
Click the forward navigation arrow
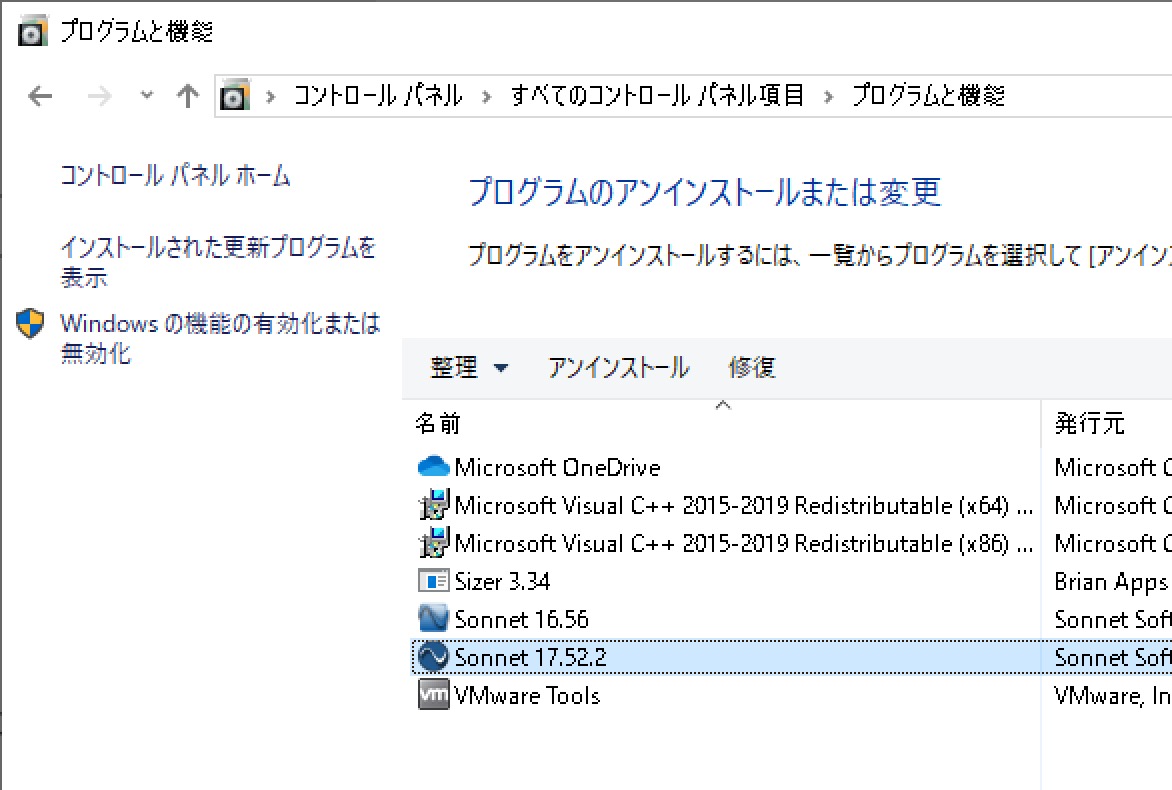tap(99, 96)
